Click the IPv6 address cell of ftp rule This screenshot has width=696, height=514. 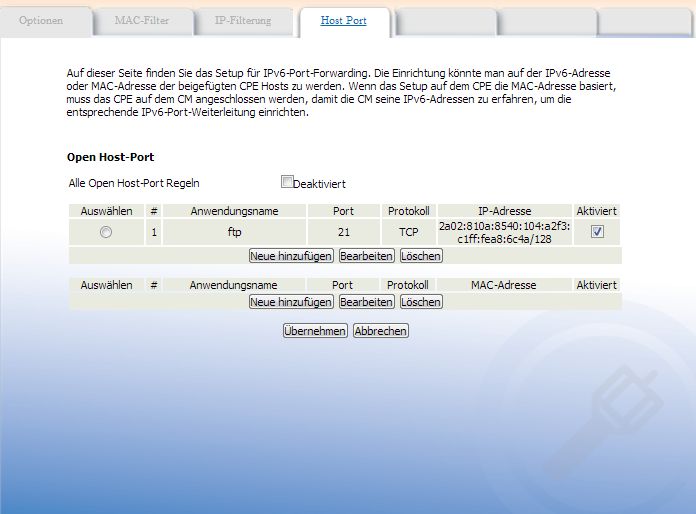click(504, 232)
